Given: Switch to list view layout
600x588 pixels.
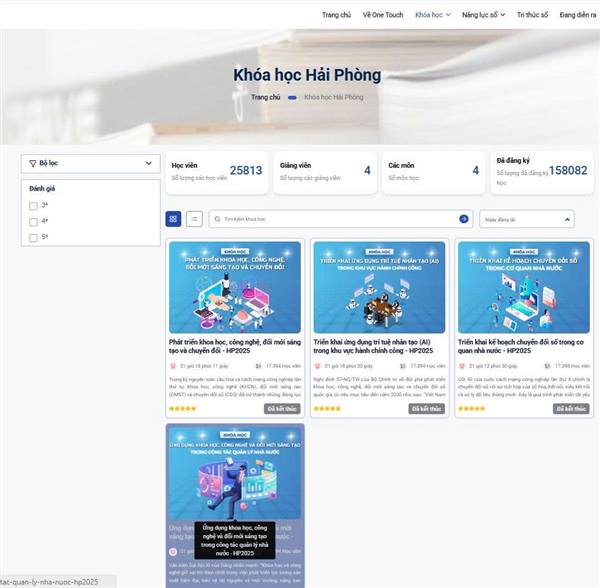Looking at the screenshot, I should point(194,219).
